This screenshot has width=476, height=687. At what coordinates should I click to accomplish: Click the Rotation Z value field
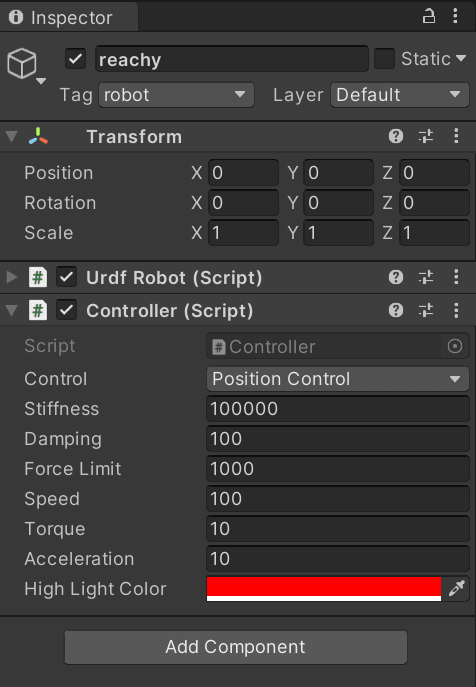(434, 203)
